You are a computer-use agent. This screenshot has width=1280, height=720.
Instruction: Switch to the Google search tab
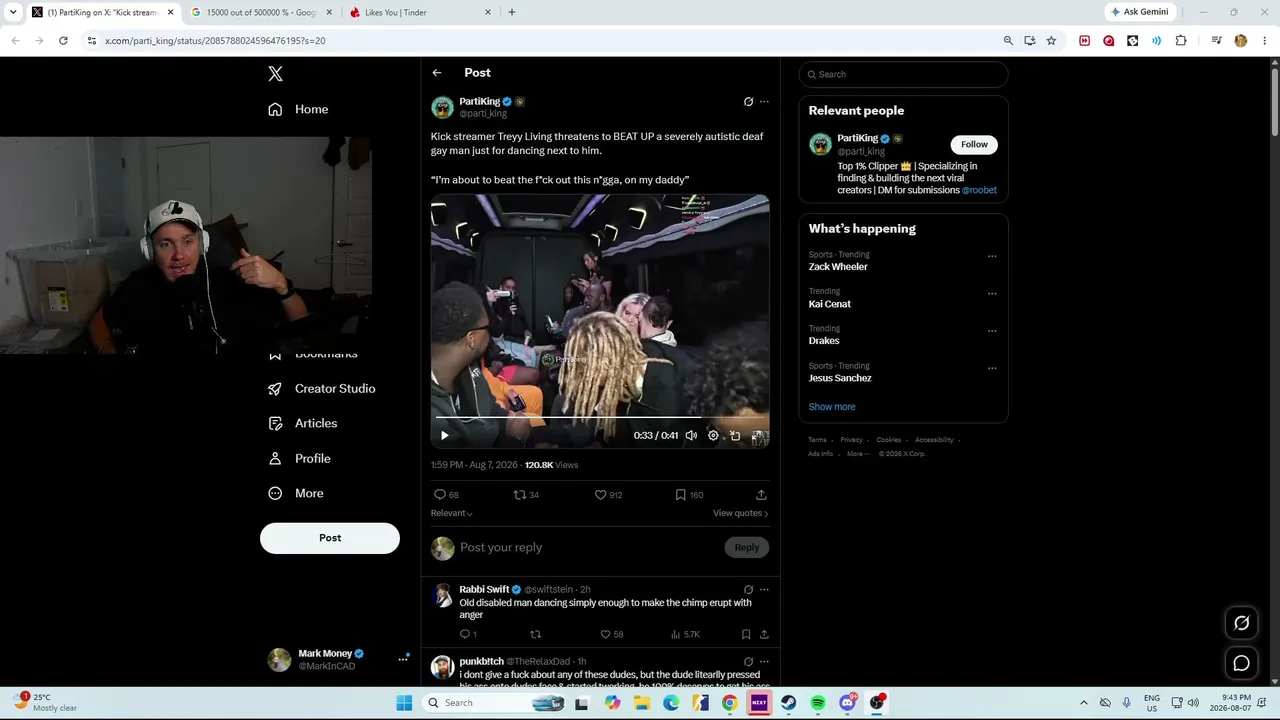[263, 12]
